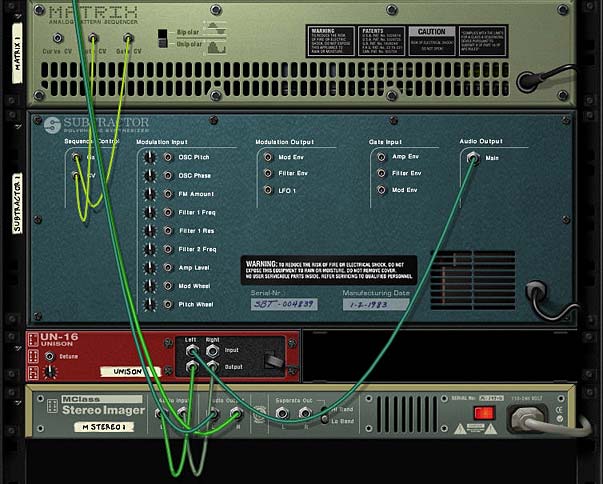The image size is (603, 484).
Task: Click the SUBTRACTOR 1 name tape label
Action: (x=18, y=203)
